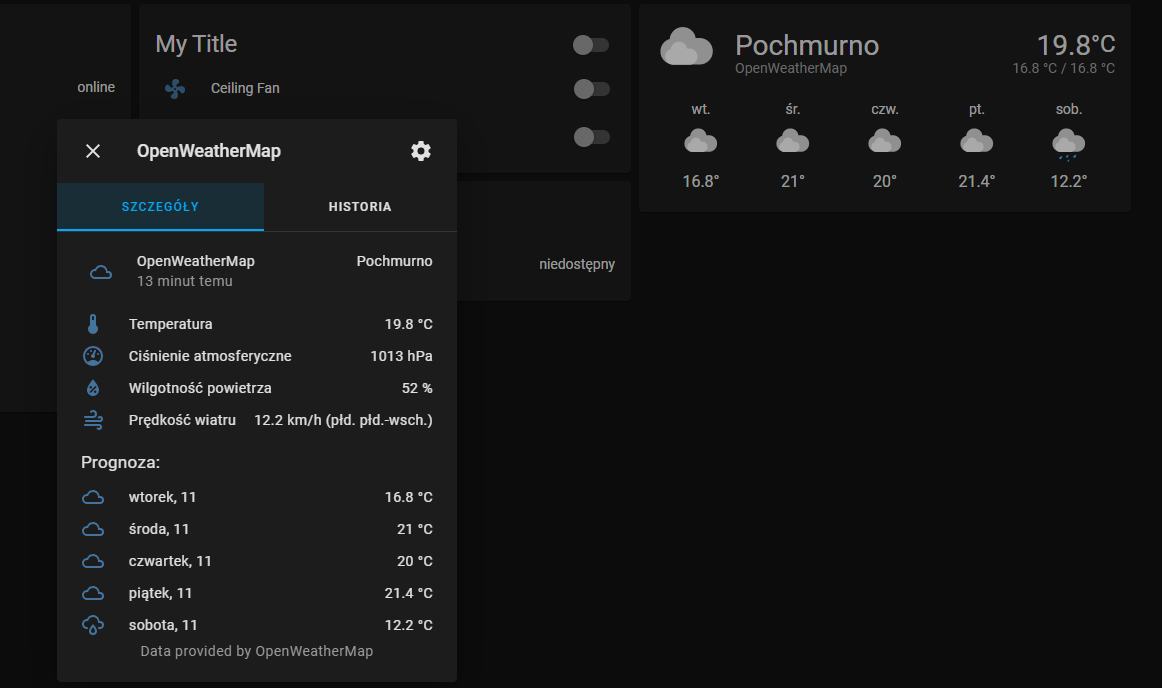
Task: Click the thermometer icon next to Temperatura
Action: 93,324
